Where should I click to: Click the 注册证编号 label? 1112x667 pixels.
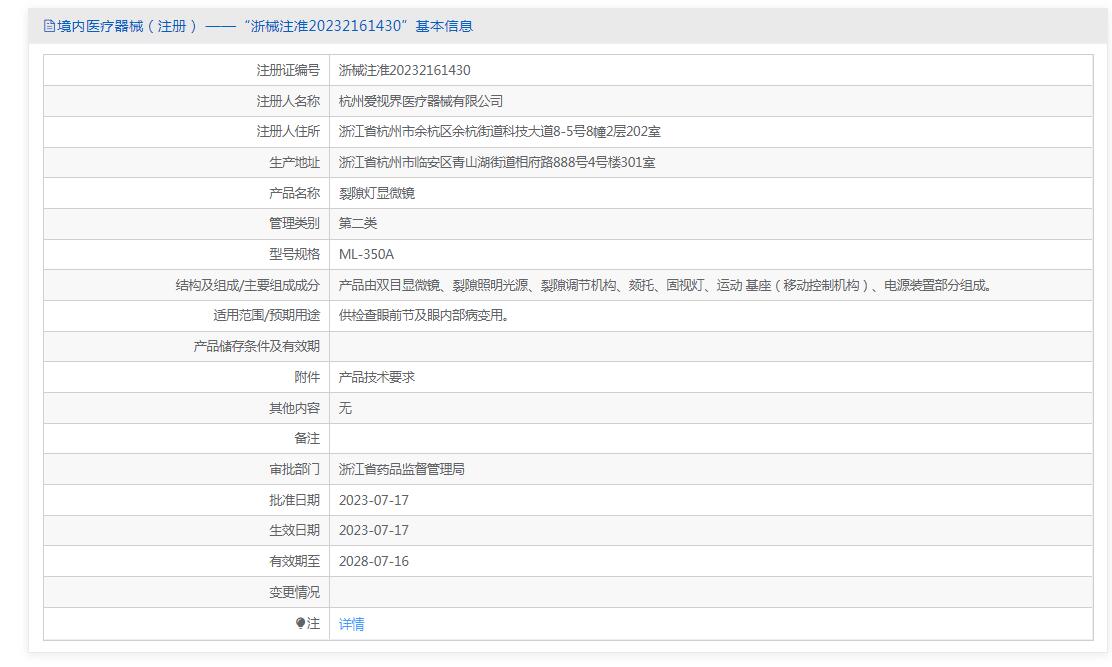(x=288, y=70)
